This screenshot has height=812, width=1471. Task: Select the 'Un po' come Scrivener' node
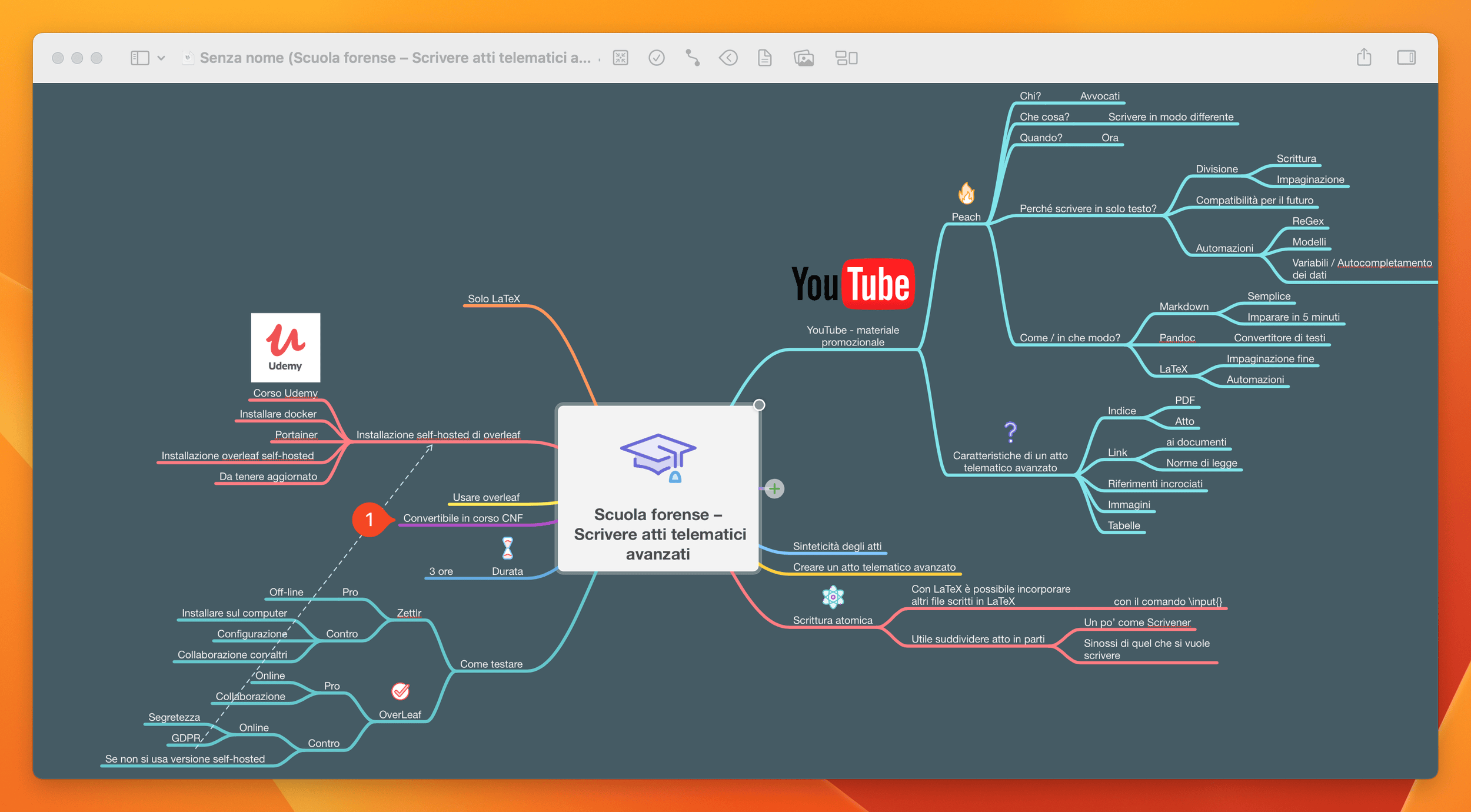click(1137, 623)
